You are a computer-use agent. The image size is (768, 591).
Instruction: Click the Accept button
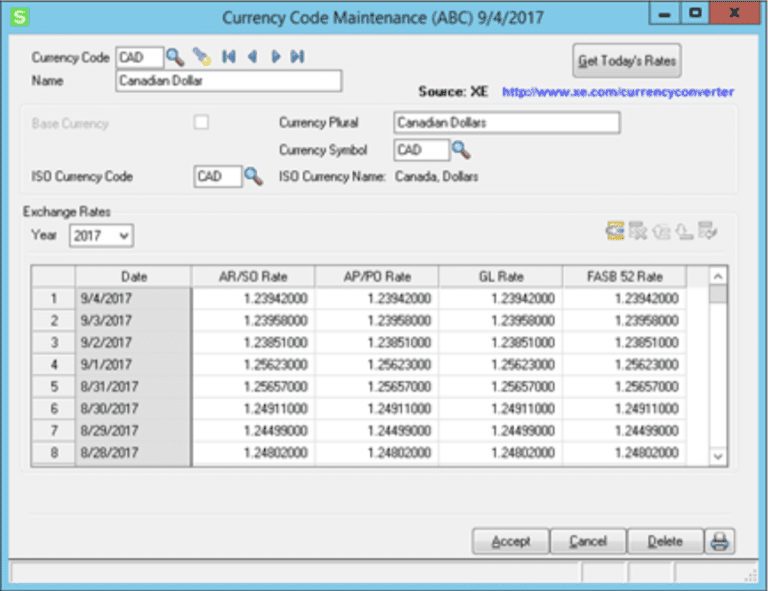510,542
